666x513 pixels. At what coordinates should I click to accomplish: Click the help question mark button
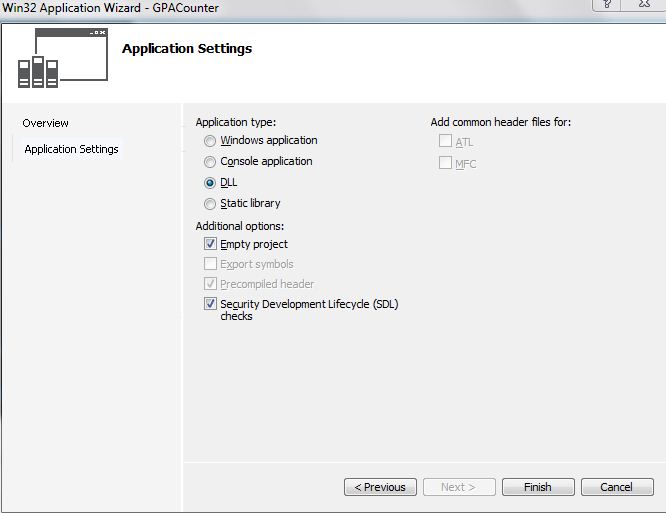point(606,4)
